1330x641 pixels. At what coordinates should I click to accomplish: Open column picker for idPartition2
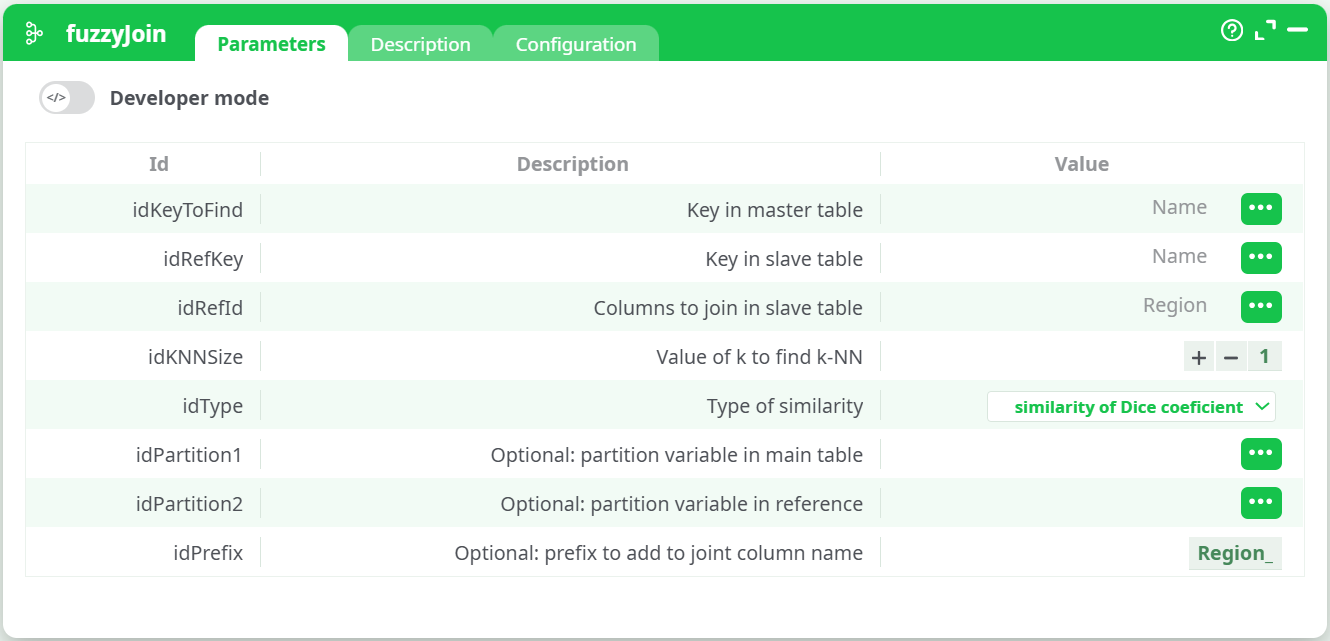1261,503
